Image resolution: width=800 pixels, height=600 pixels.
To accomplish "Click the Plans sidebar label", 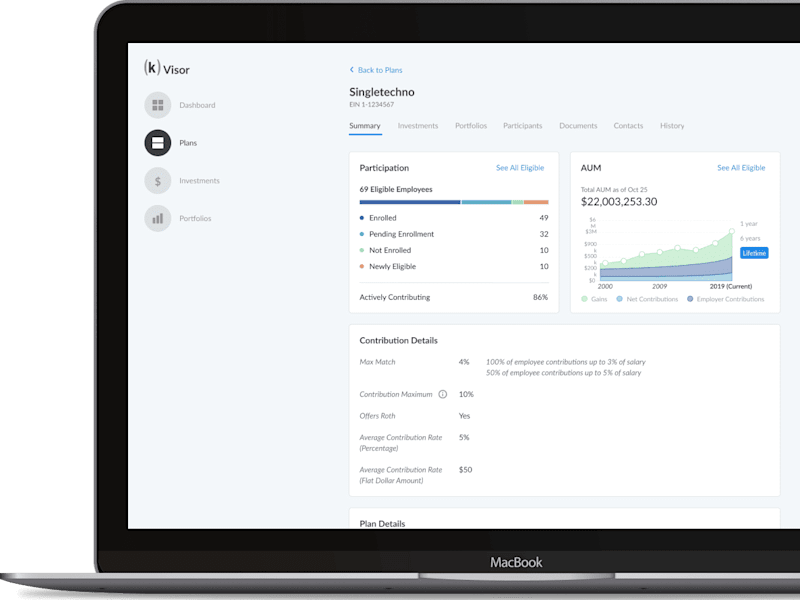I will 188,143.
